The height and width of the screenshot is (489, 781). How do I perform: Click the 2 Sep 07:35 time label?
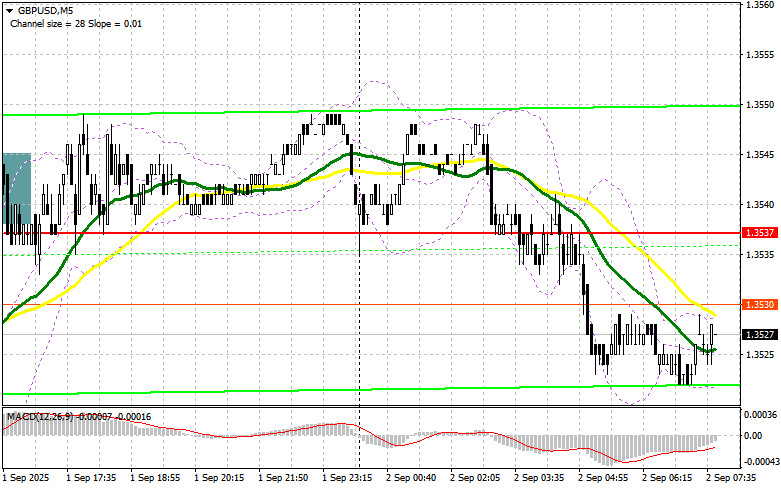[731, 478]
